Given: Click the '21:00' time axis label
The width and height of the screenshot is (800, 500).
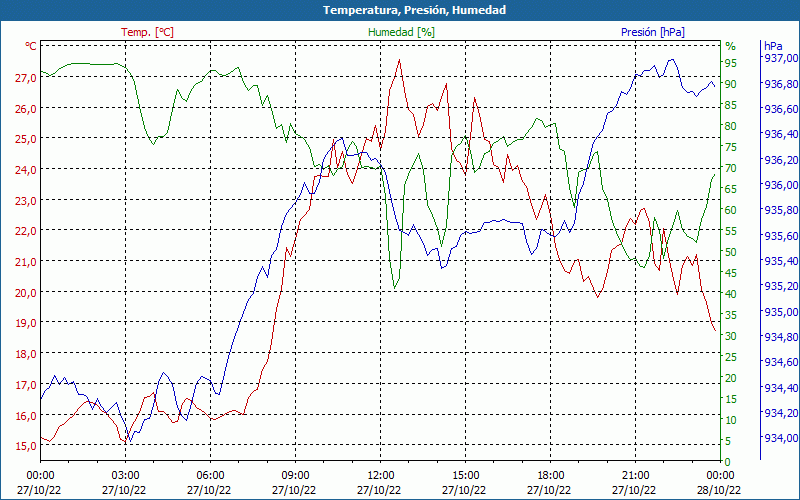Looking at the screenshot, I should tap(636, 476).
